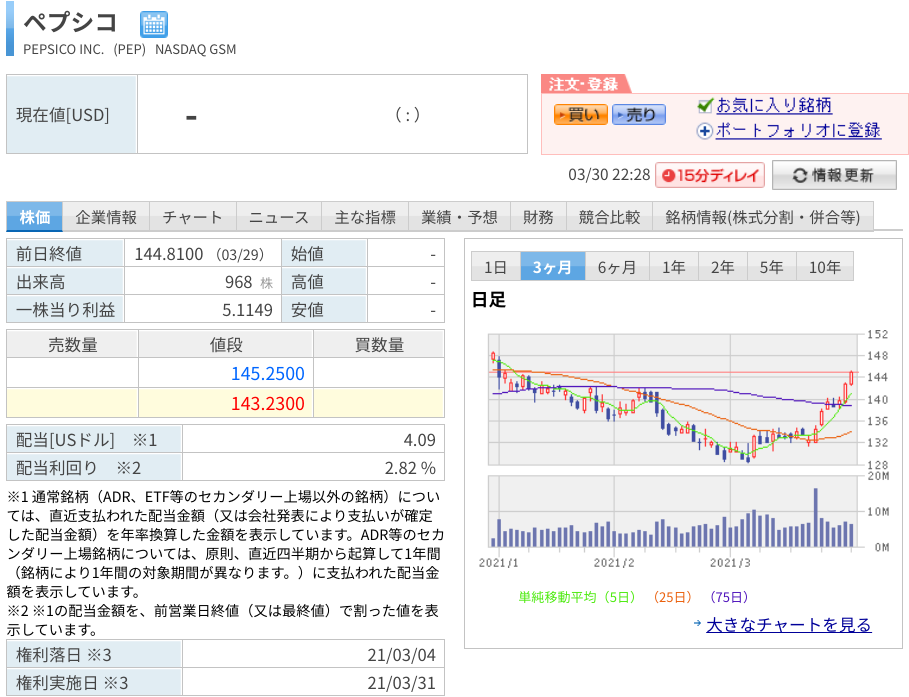
Task: Click the plus icon for portfolio registration
Action: tap(704, 132)
